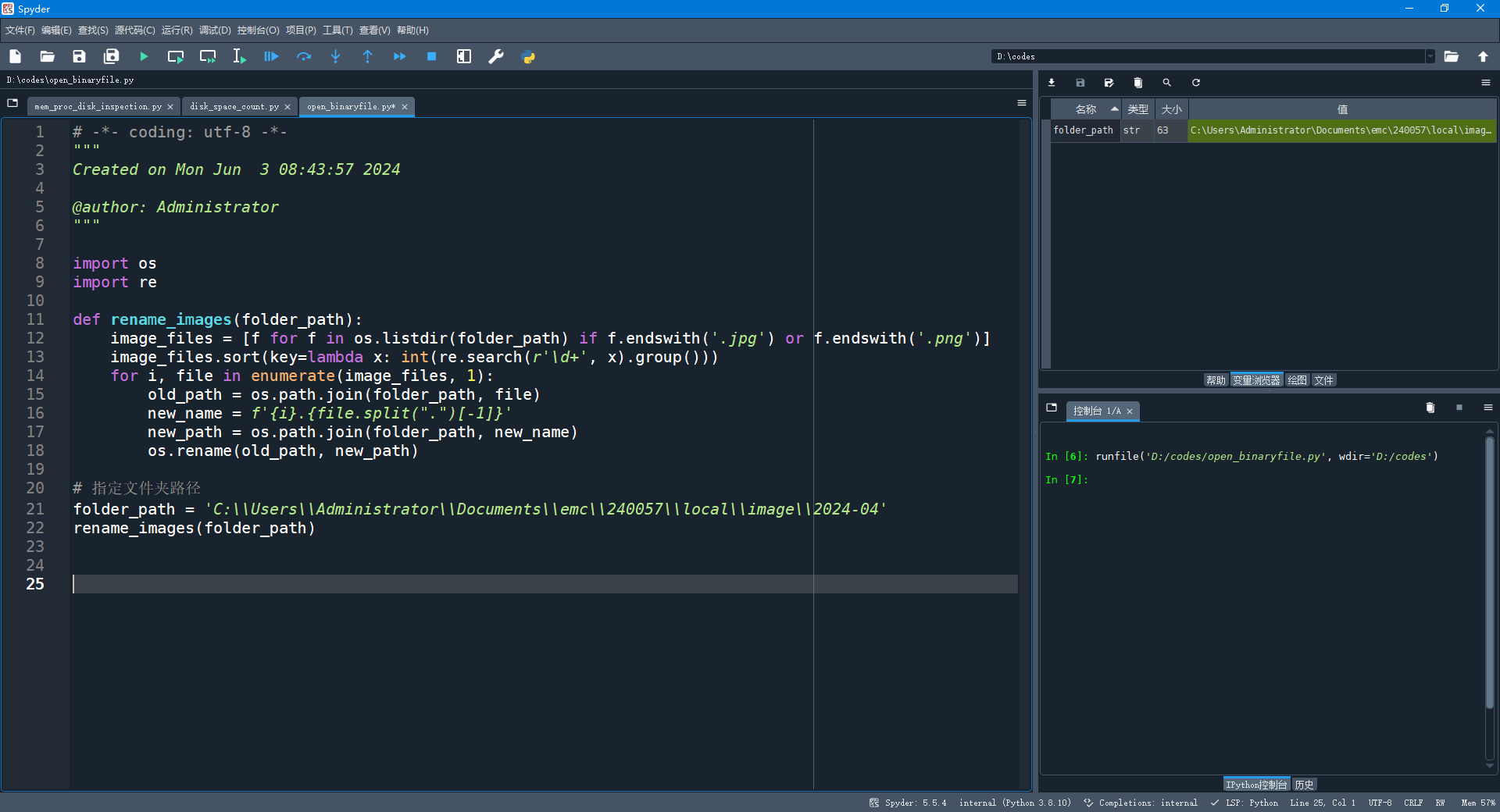Clear console variables via the trash icon
The image size is (1500, 812).
coord(1430,408)
